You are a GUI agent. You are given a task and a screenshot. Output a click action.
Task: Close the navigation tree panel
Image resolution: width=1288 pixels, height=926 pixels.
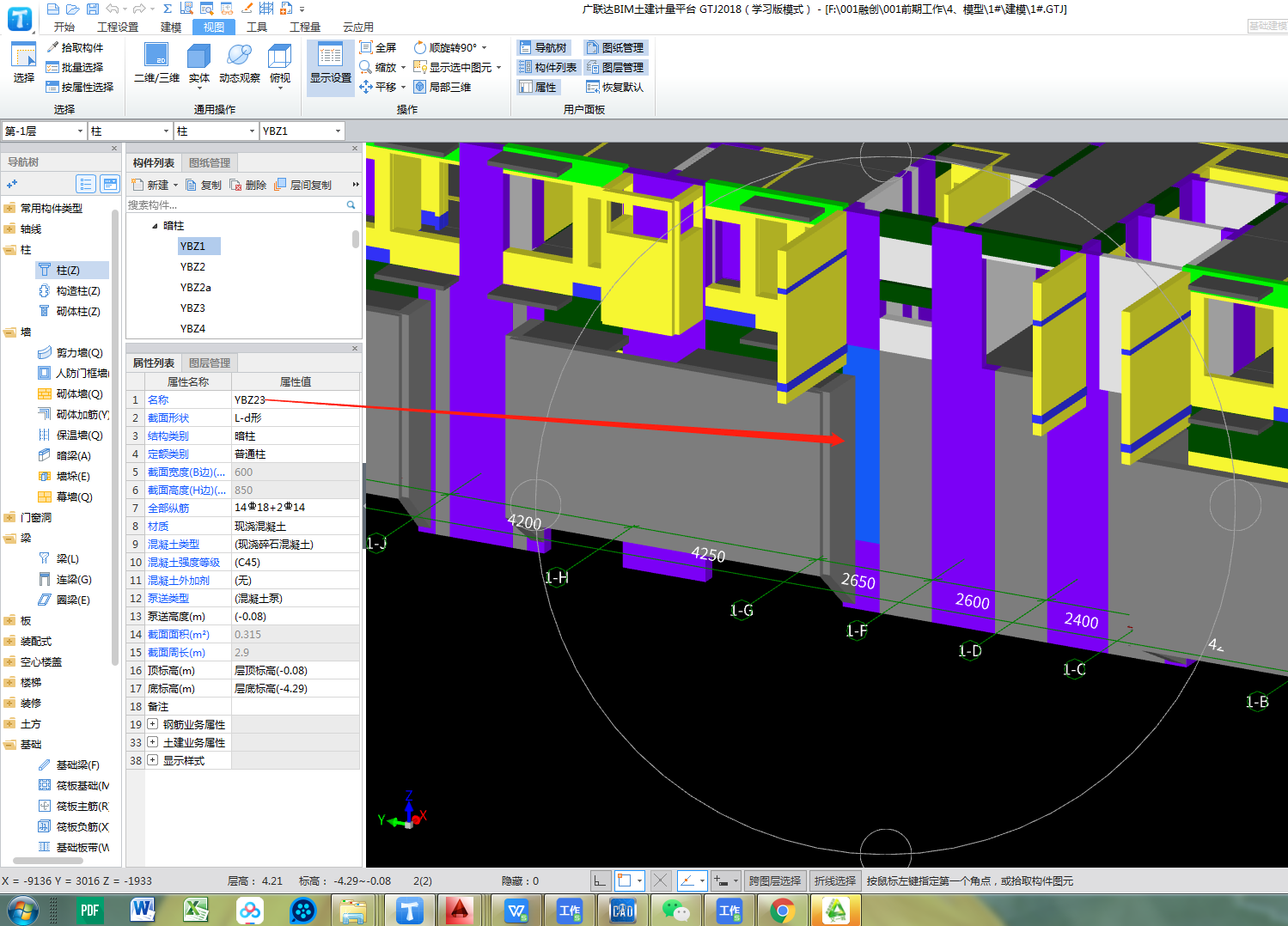(114, 148)
